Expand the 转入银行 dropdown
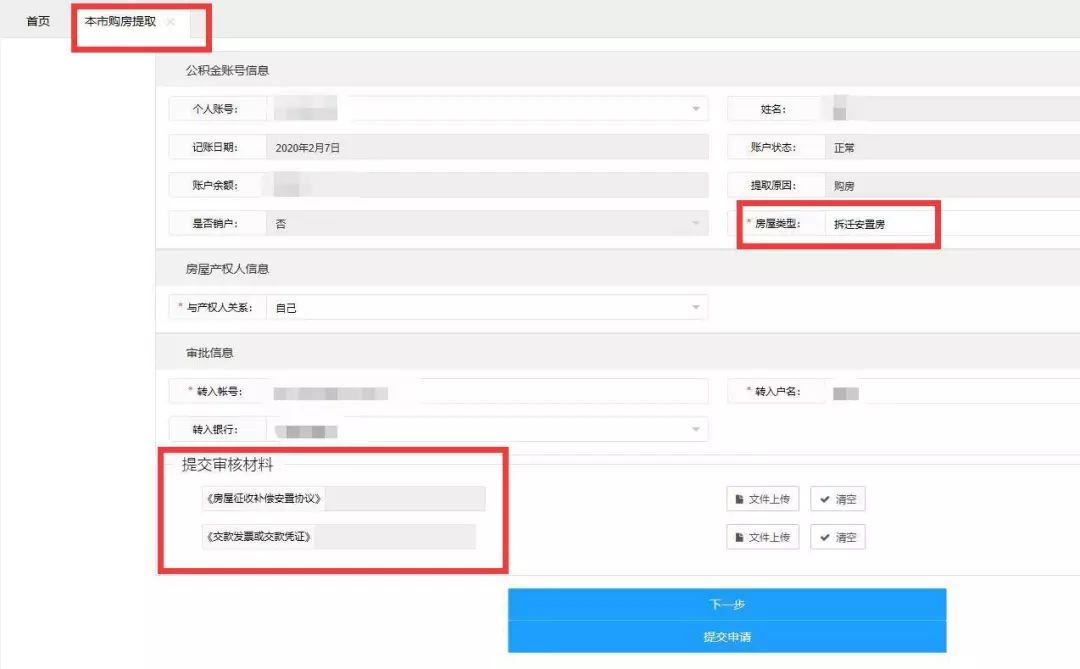1080x669 pixels. click(x=695, y=429)
